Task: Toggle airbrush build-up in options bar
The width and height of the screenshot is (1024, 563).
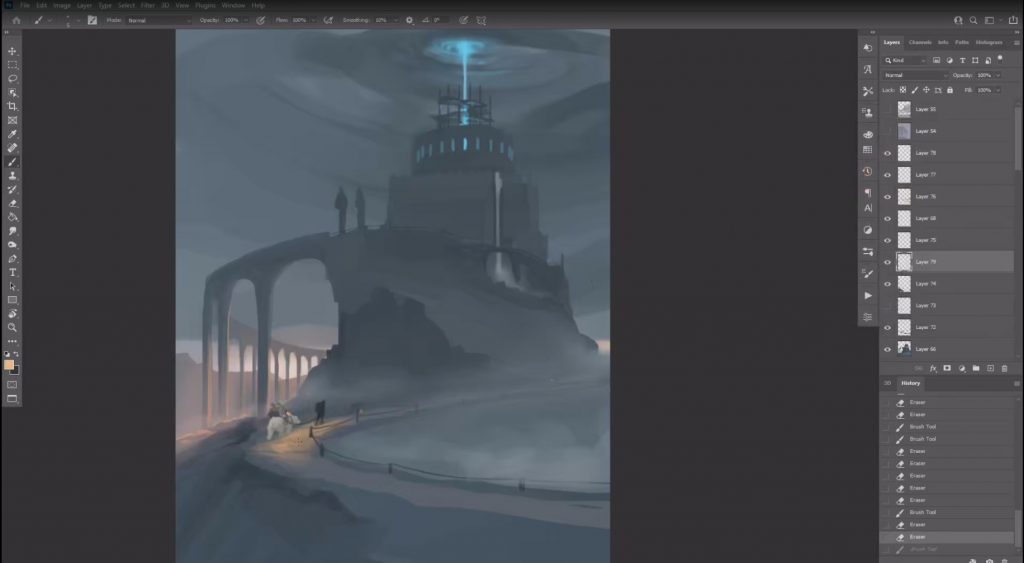Action: coord(328,20)
